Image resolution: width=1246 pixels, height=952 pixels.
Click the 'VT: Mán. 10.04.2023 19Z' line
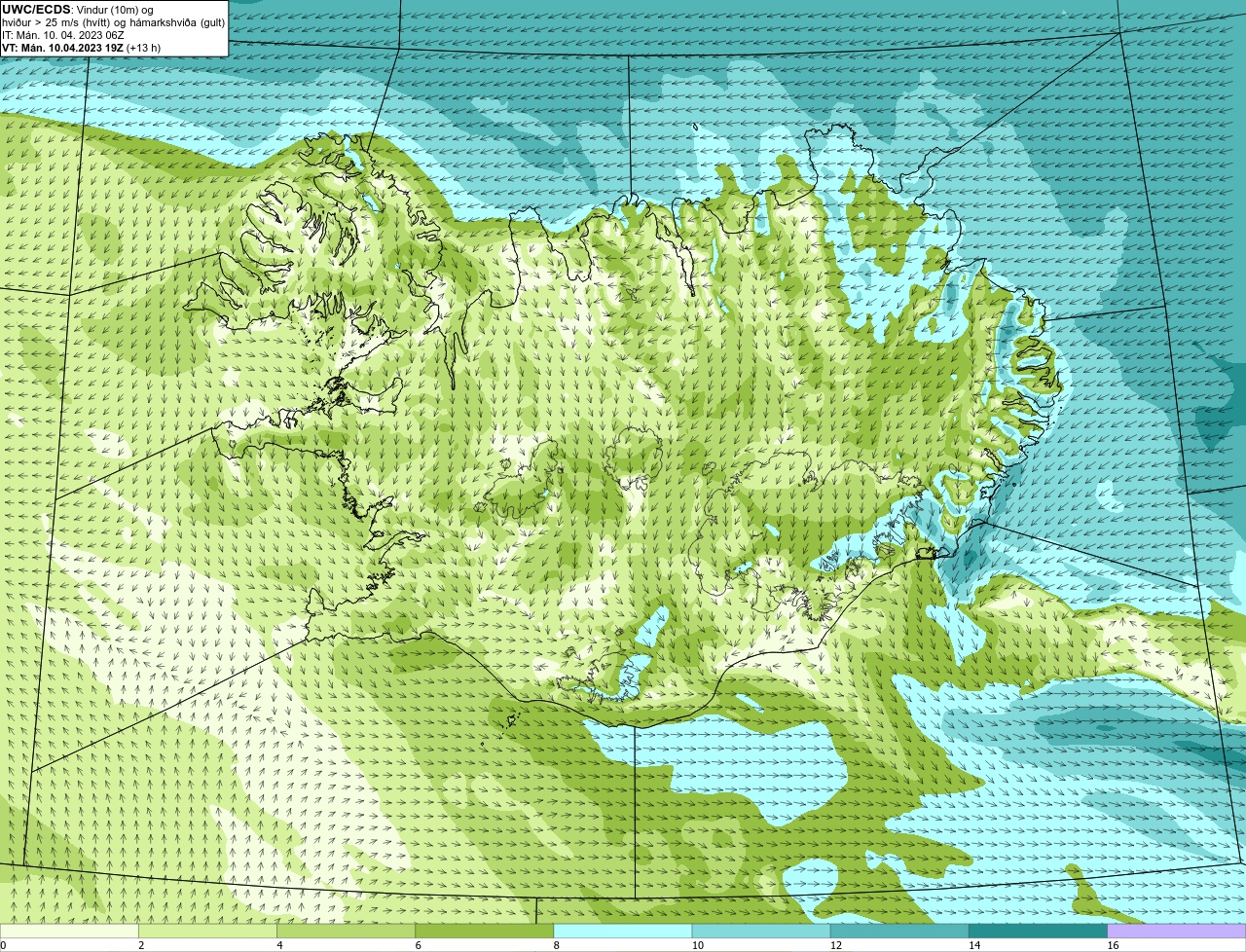tap(62, 48)
